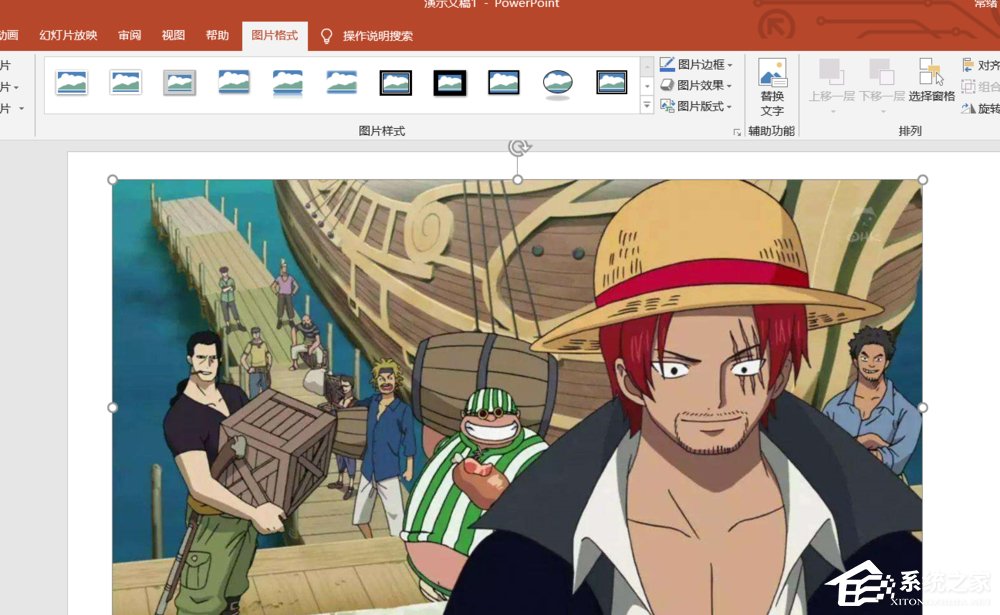Open the 帮助 tab
Screen dimensions: 1000x615
pyautogui.click(x=217, y=36)
